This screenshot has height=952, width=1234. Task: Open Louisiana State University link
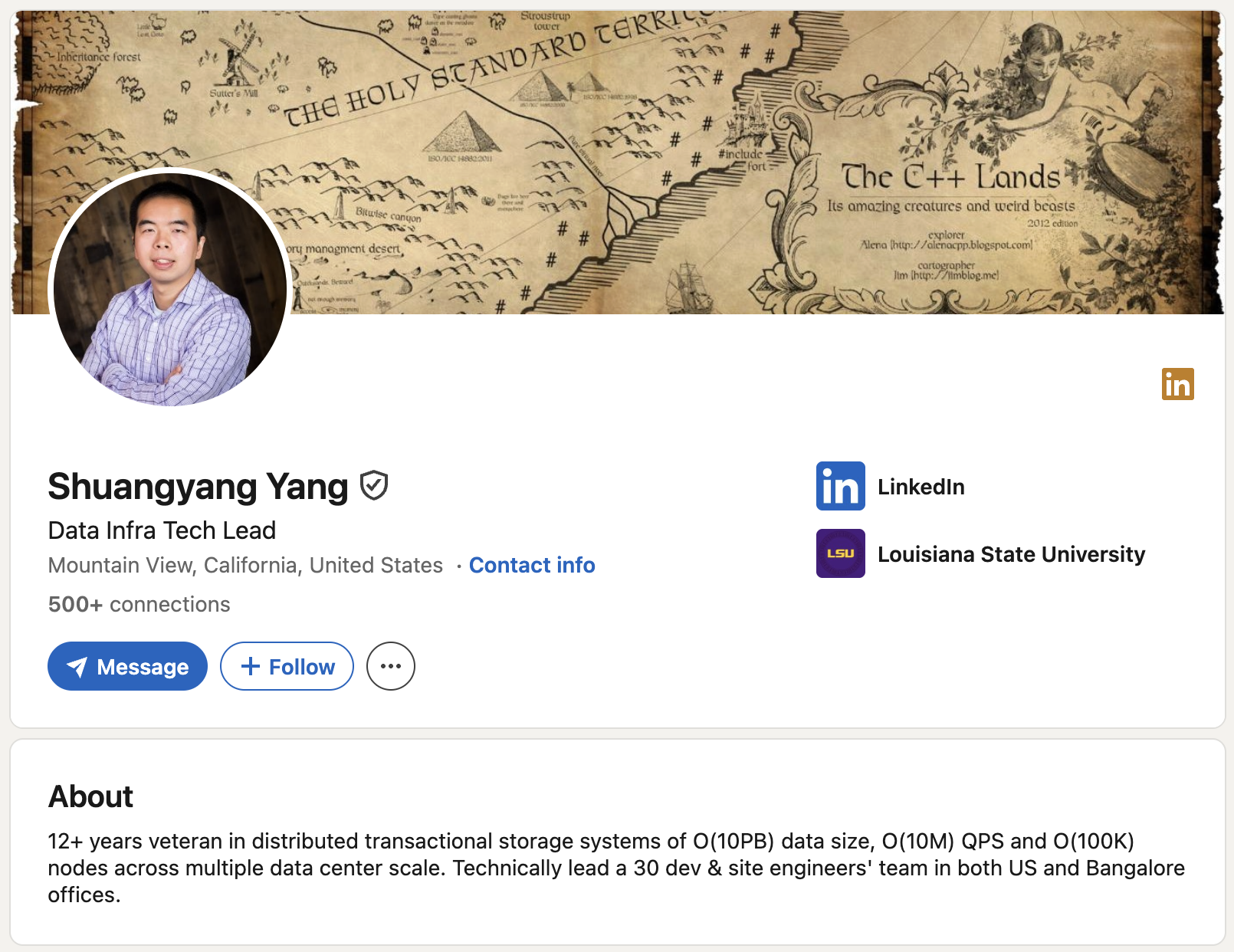tap(1011, 554)
